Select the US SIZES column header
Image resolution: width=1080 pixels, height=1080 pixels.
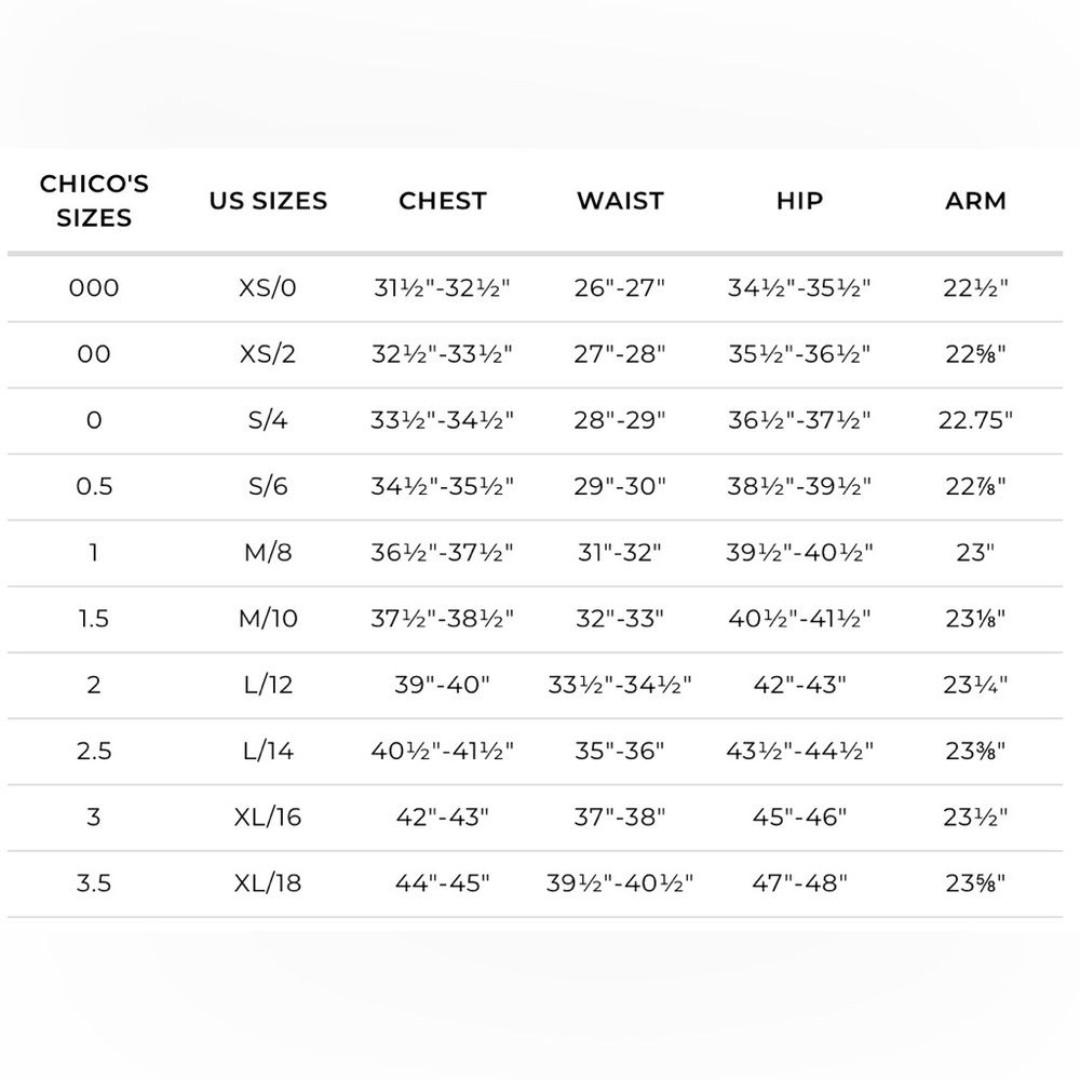coord(268,200)
